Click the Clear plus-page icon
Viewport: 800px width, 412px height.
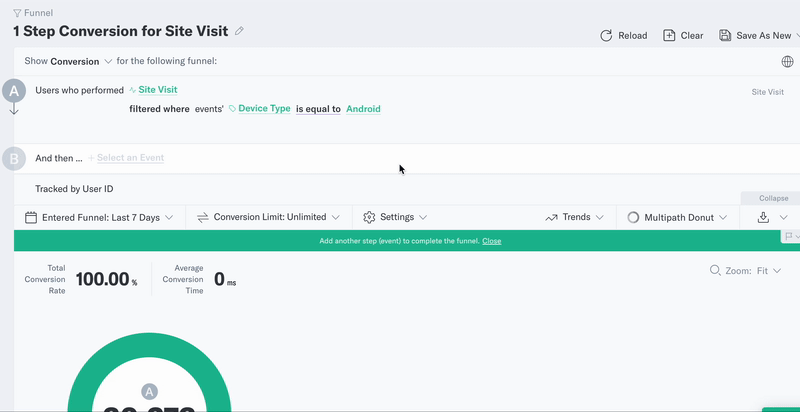669,36
